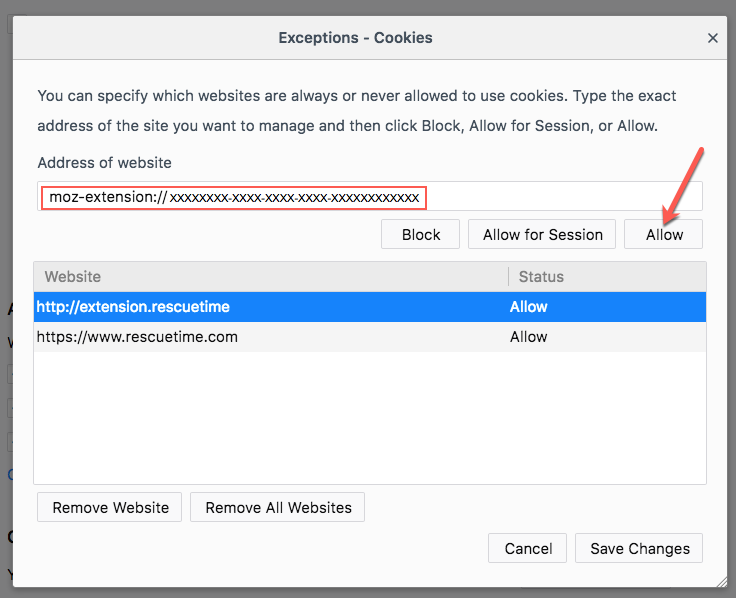Click Save Changes

point(639,548)
